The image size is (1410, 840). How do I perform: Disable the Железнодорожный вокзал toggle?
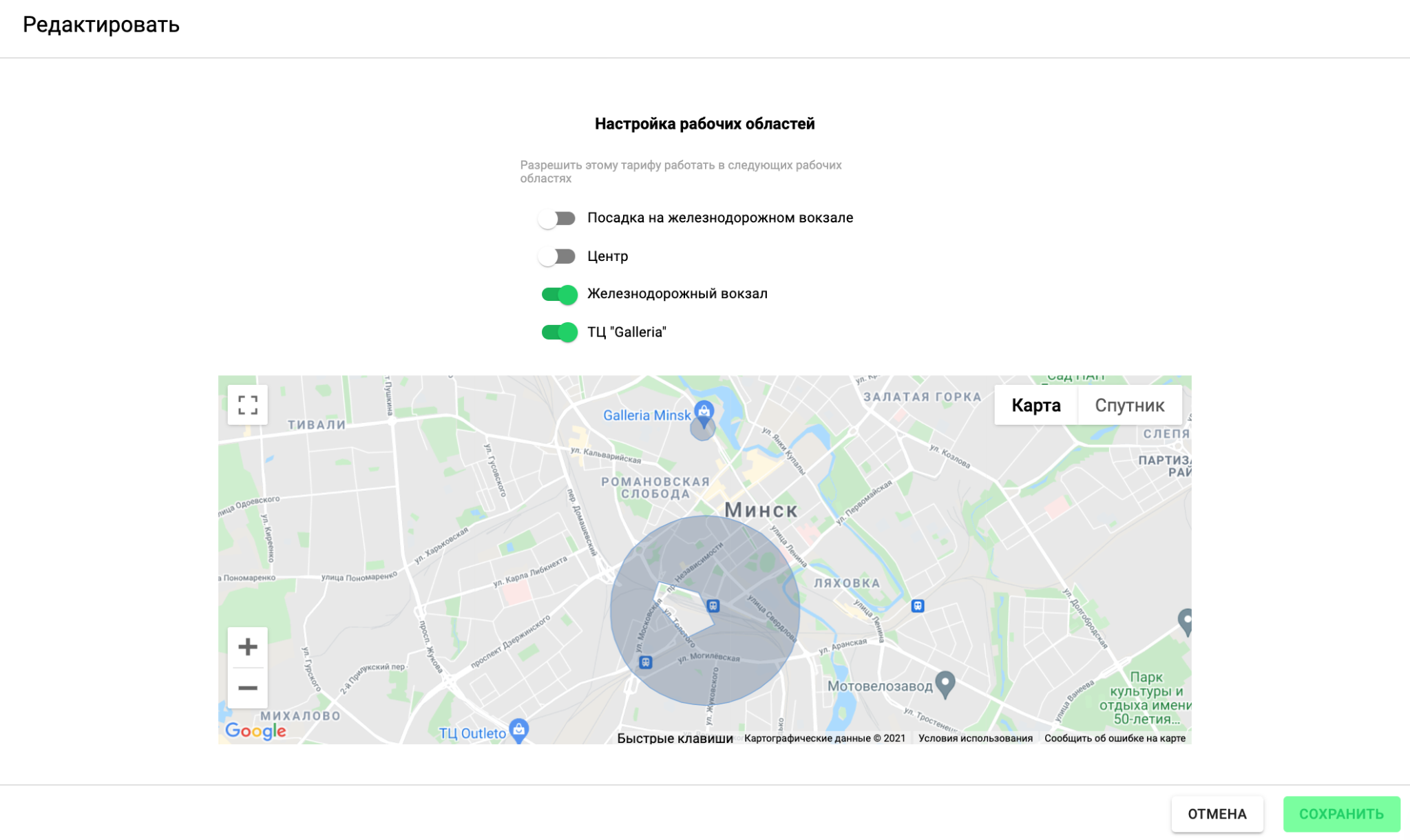(x=558, y=295)
